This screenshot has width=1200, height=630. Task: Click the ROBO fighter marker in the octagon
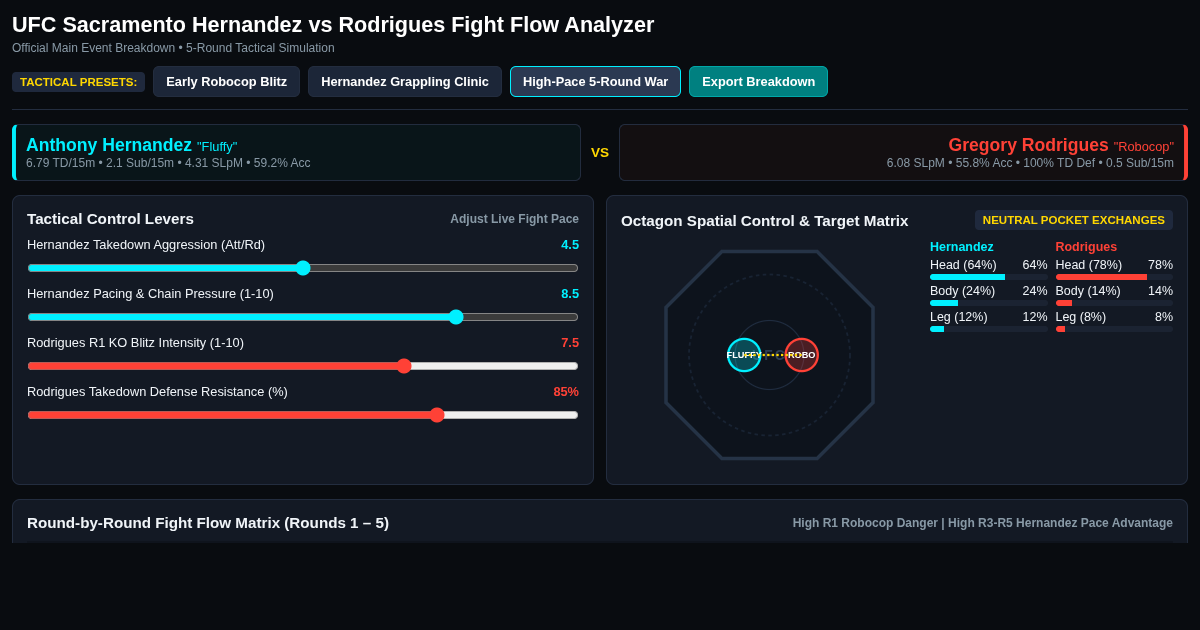pos(801,355)
